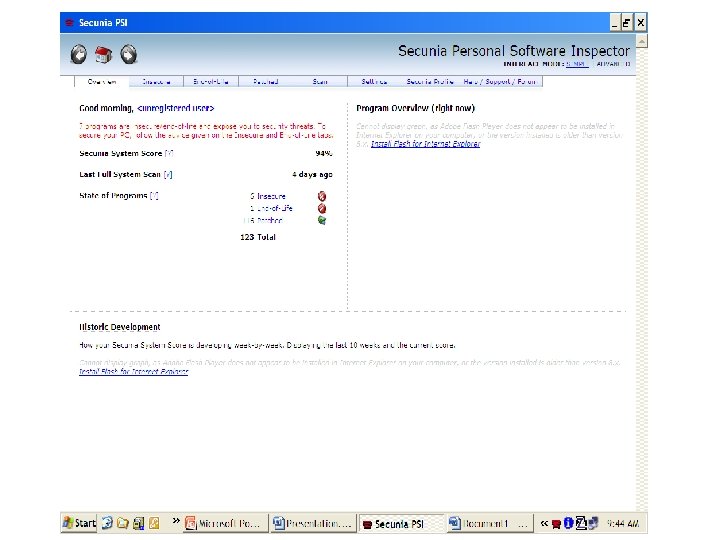Switch to Document1 taskbar button
Viewport: 720px width, 540px height.
tap(489, 523)
